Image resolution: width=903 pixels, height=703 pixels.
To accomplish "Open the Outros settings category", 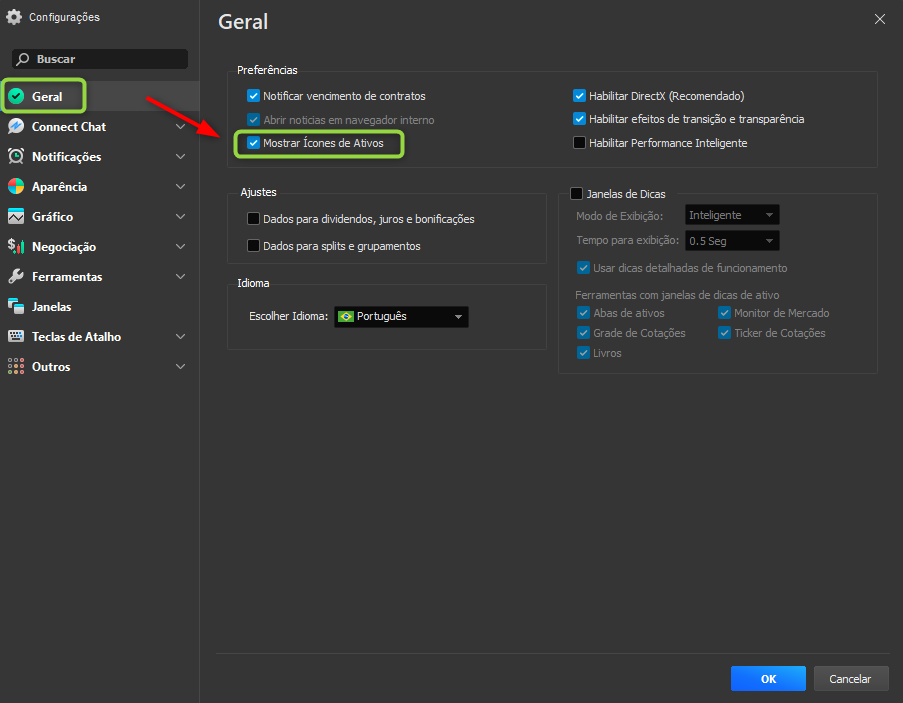I will [100, 366].
